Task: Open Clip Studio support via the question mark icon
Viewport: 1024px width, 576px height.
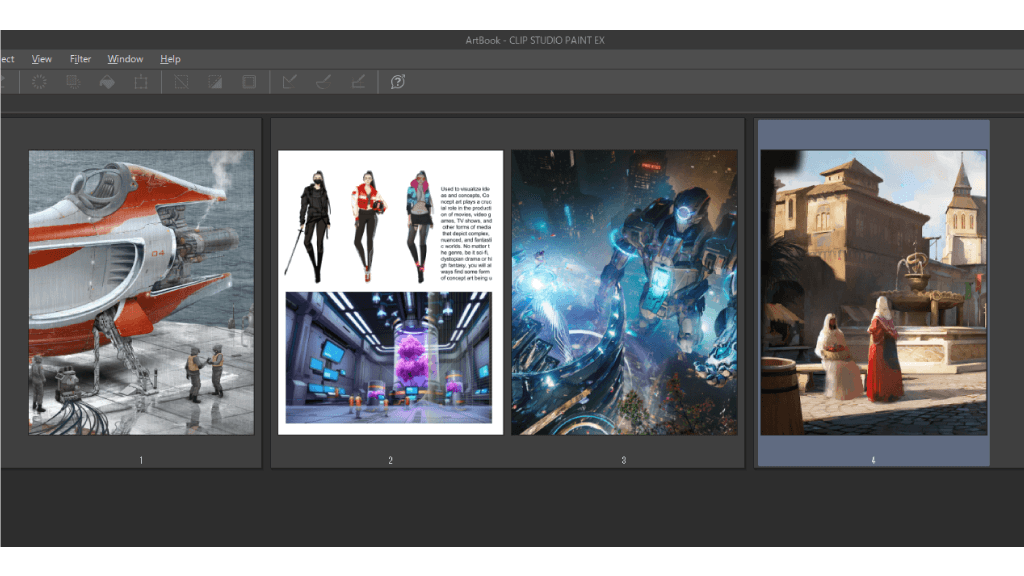Action: coord(398,82)
